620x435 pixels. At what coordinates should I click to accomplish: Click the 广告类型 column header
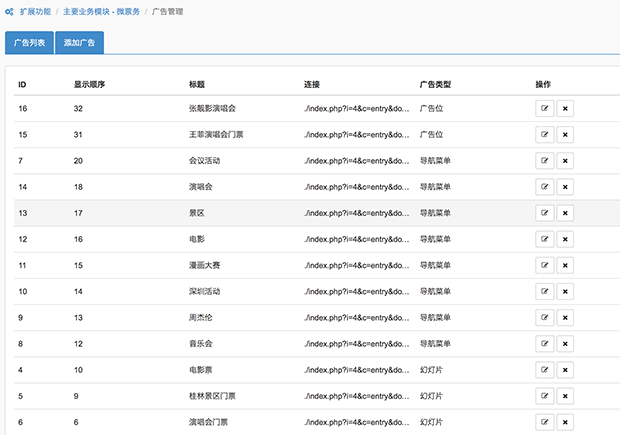coord(435,84)
